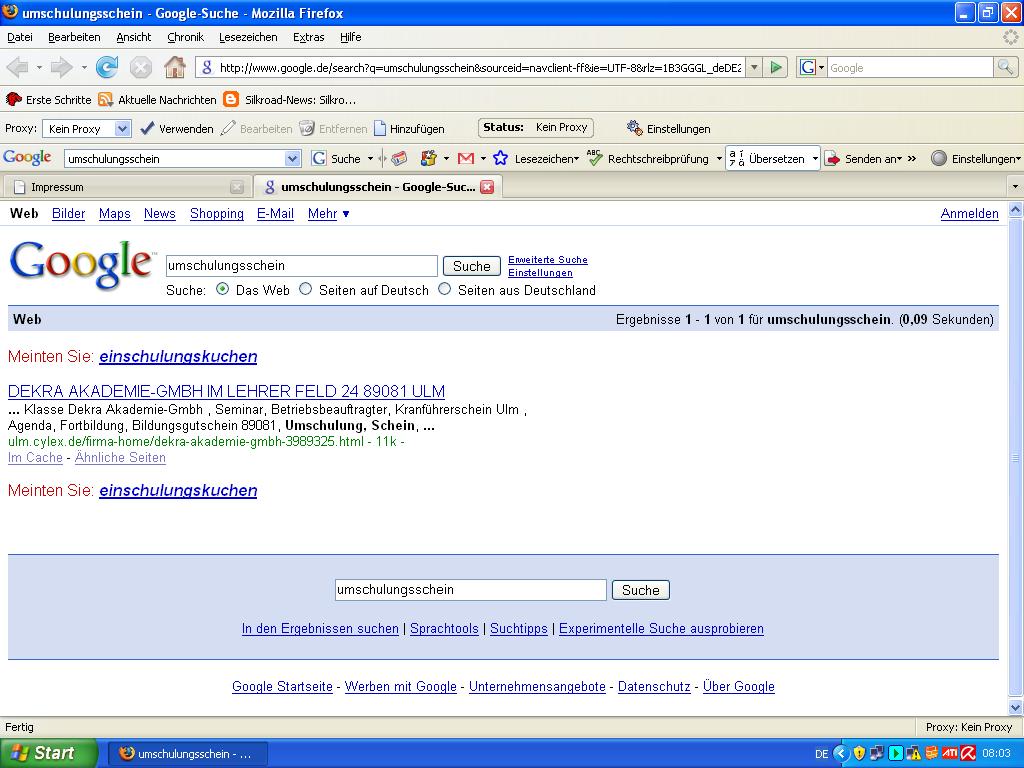The image size is (1024, 768).
Task: Go to the Home page icon
Action: pyautogui.click(x=175, y=67)
